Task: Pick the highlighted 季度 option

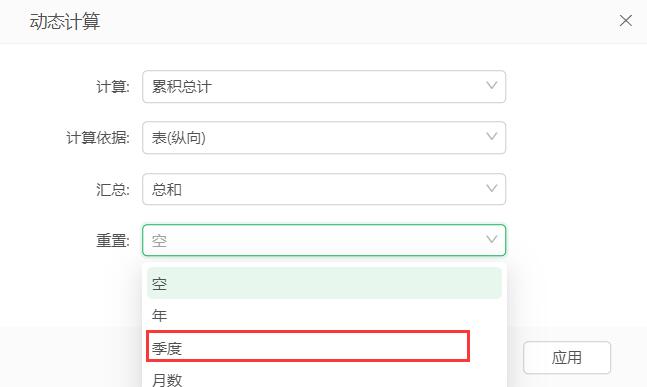Action: pyautogui.click(x=308, y=347)
